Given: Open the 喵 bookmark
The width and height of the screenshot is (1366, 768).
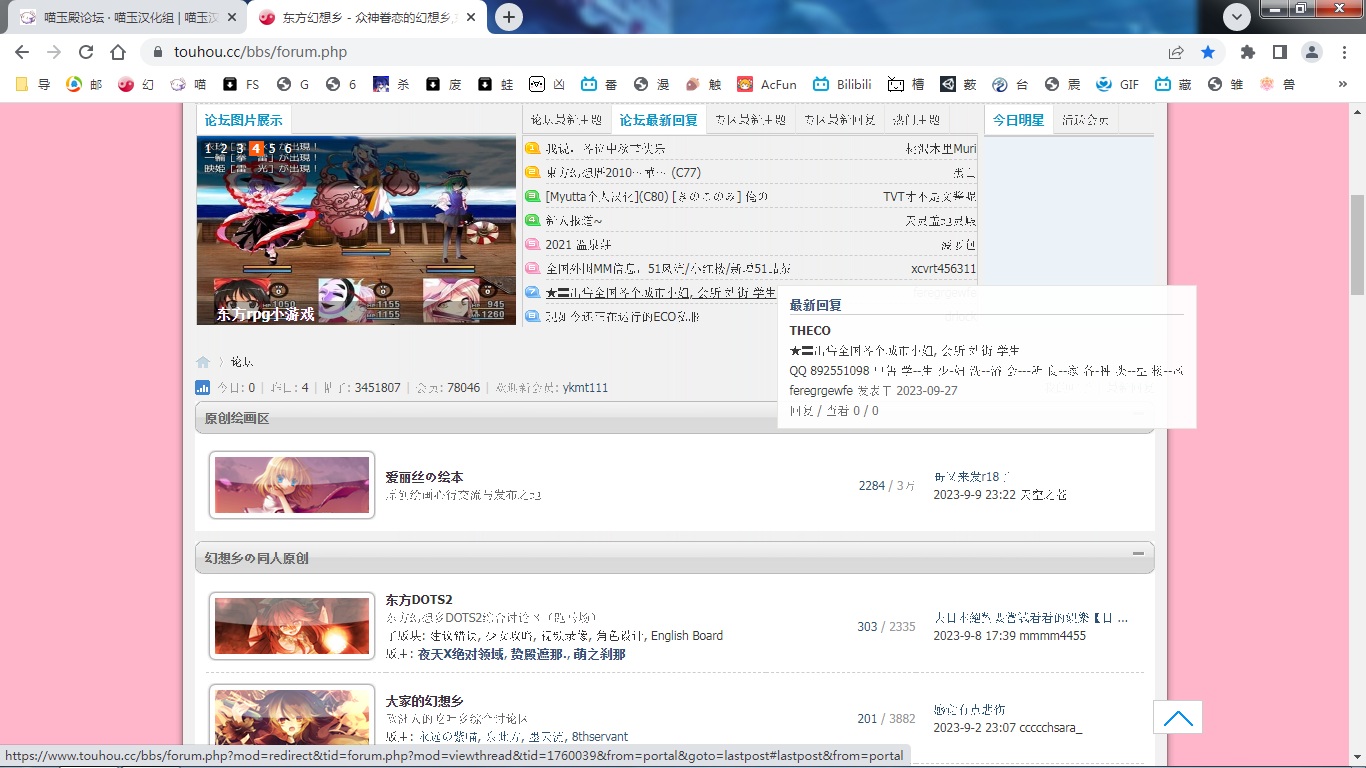Looking at the screenshot, I should pos(188,85).
